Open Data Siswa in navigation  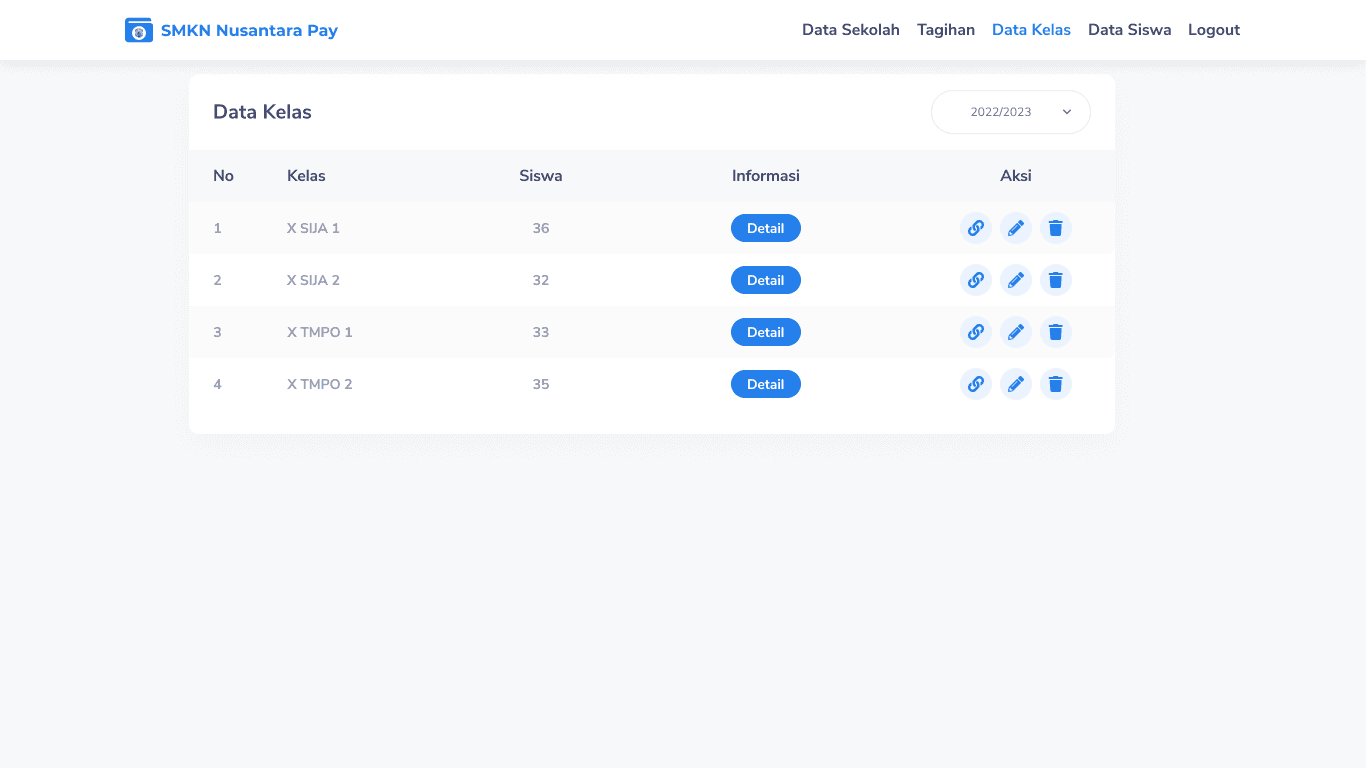(1130, 30)
